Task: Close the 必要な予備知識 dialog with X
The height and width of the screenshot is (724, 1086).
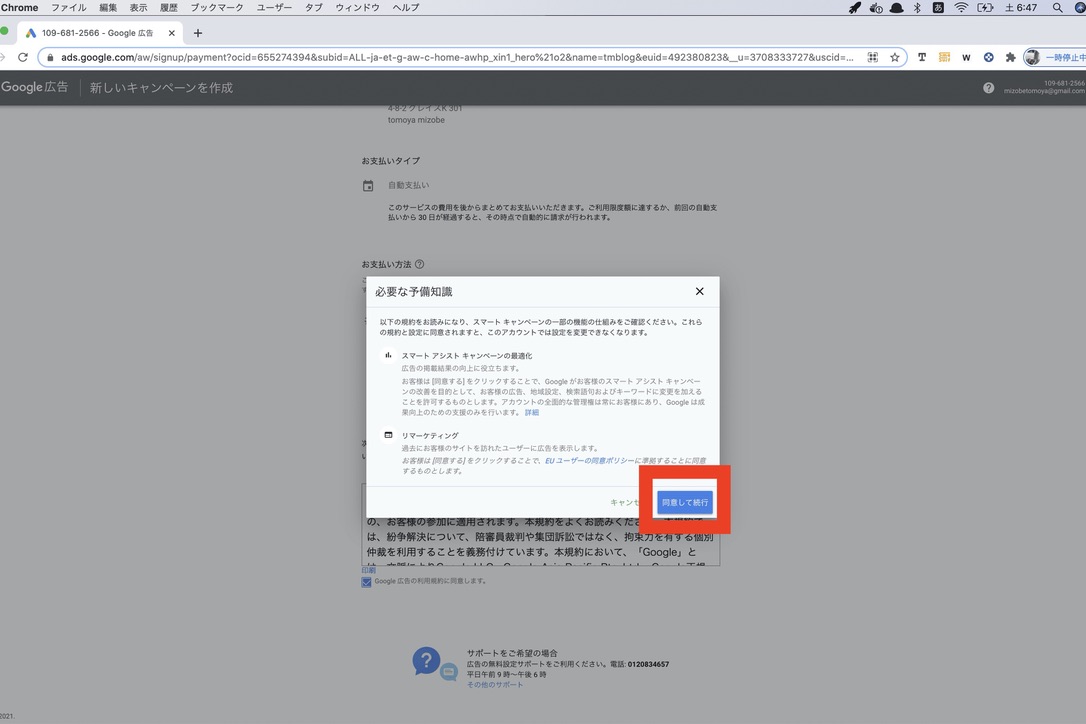Action: coord(700,292)
